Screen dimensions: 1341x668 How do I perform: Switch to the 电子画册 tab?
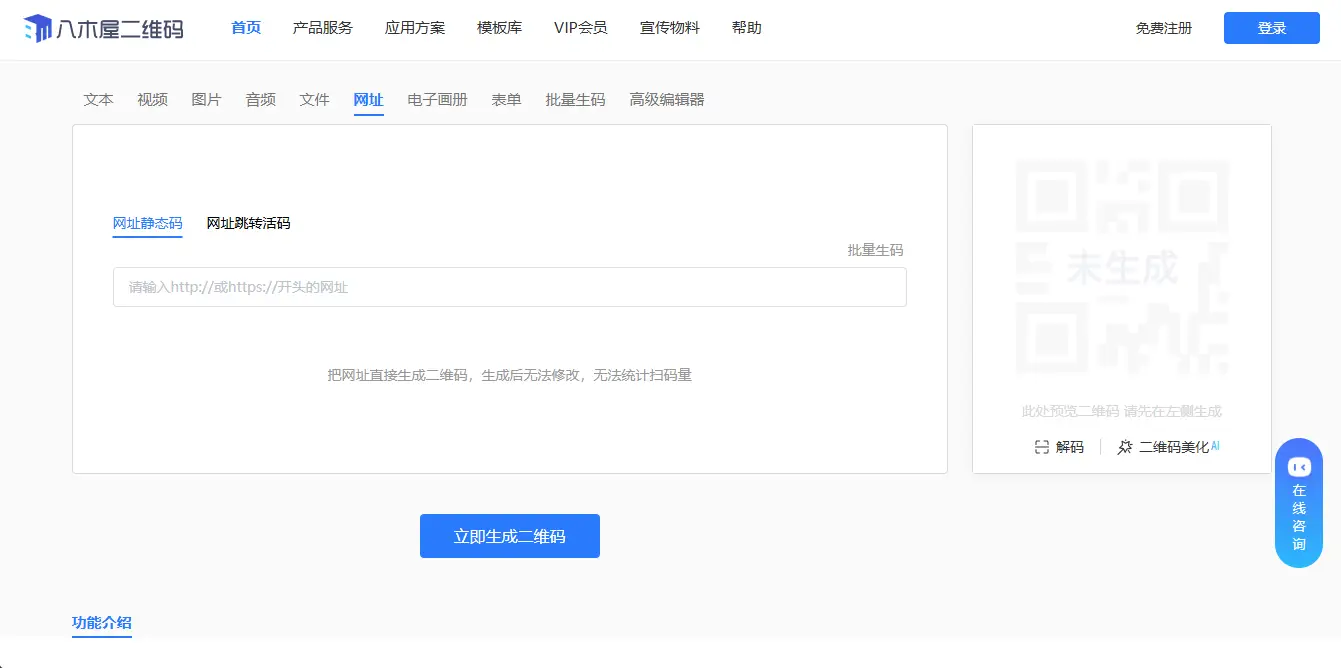tap(437, 99)
